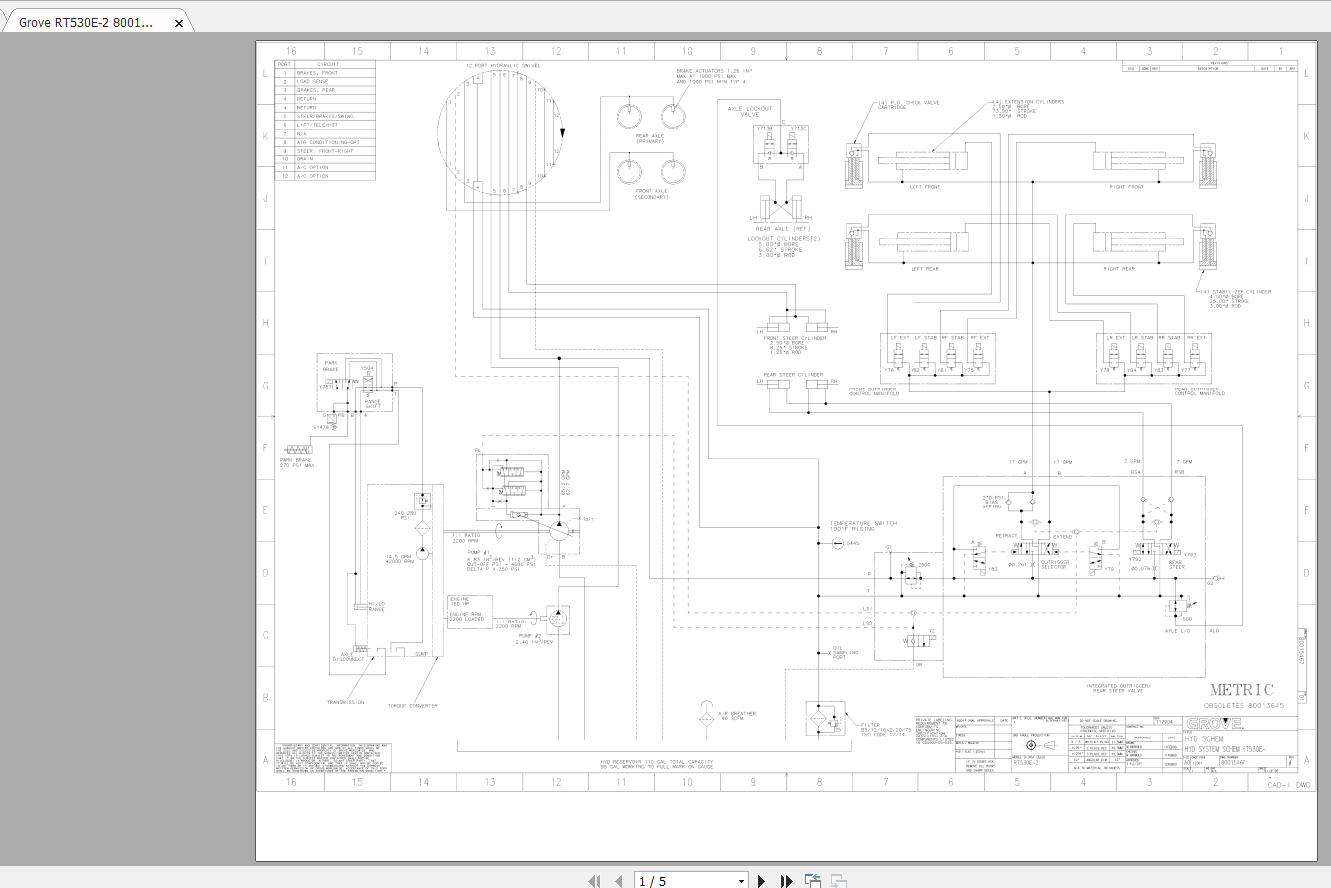Select the Grove RT530E-2 document tab
The width and height of the screenshot is (1331, 888).
(86, 22)
